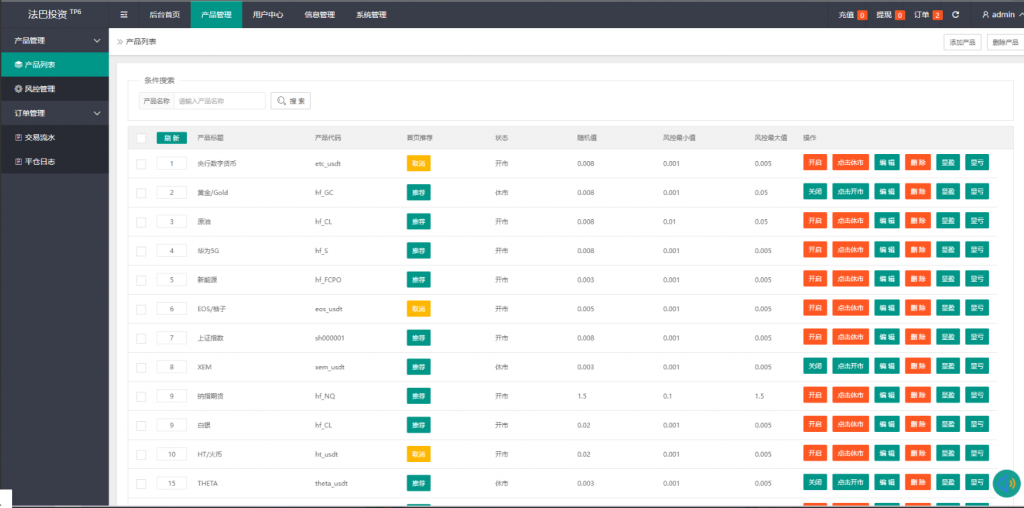Open 风控管理 in the sidebar
1024x508 pixels.
point(54,89)
